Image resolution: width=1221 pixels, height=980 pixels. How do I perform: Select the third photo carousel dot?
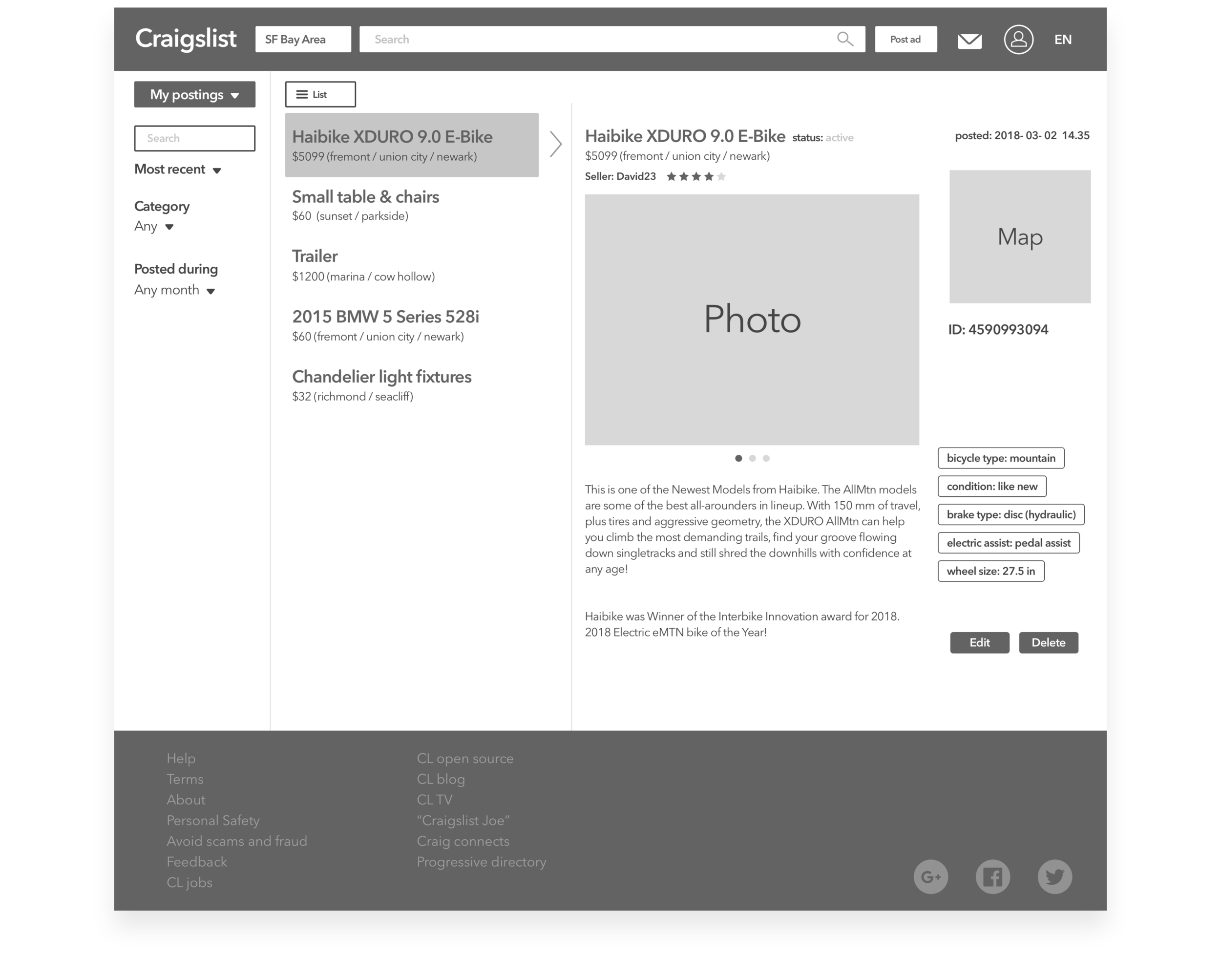pos(766,458)
